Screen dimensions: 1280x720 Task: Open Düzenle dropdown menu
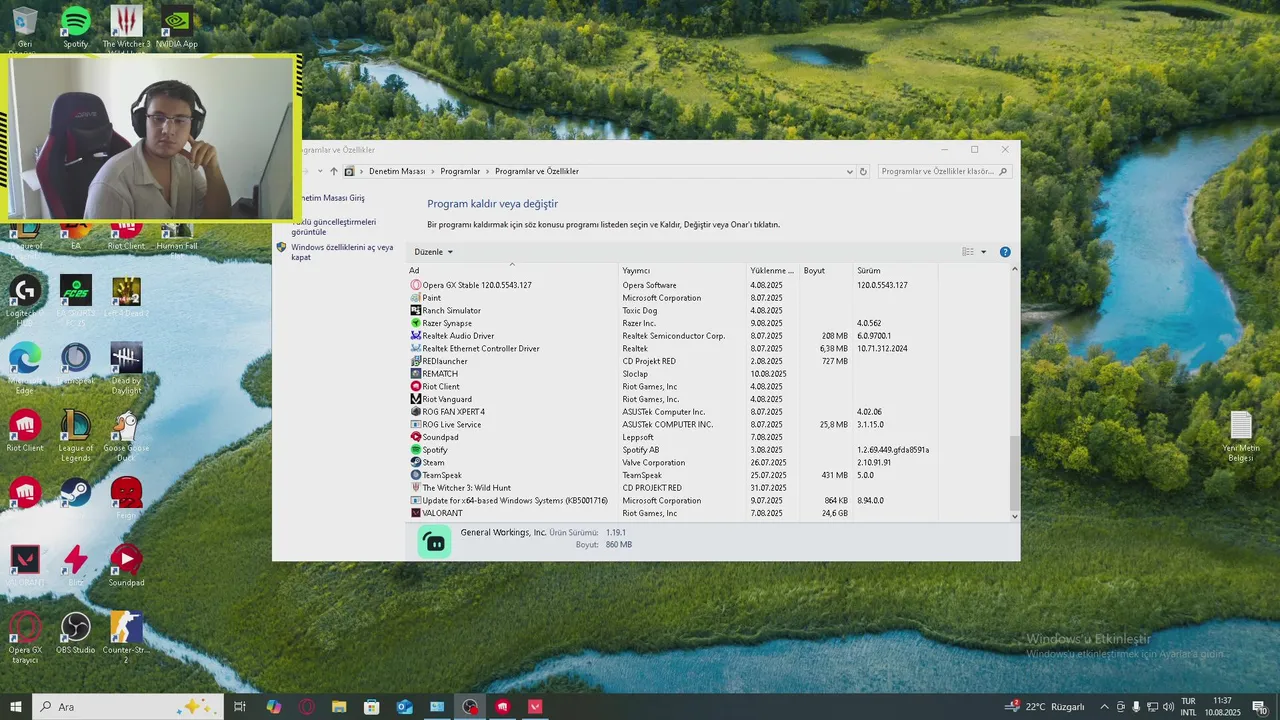[x=433, y=252]
